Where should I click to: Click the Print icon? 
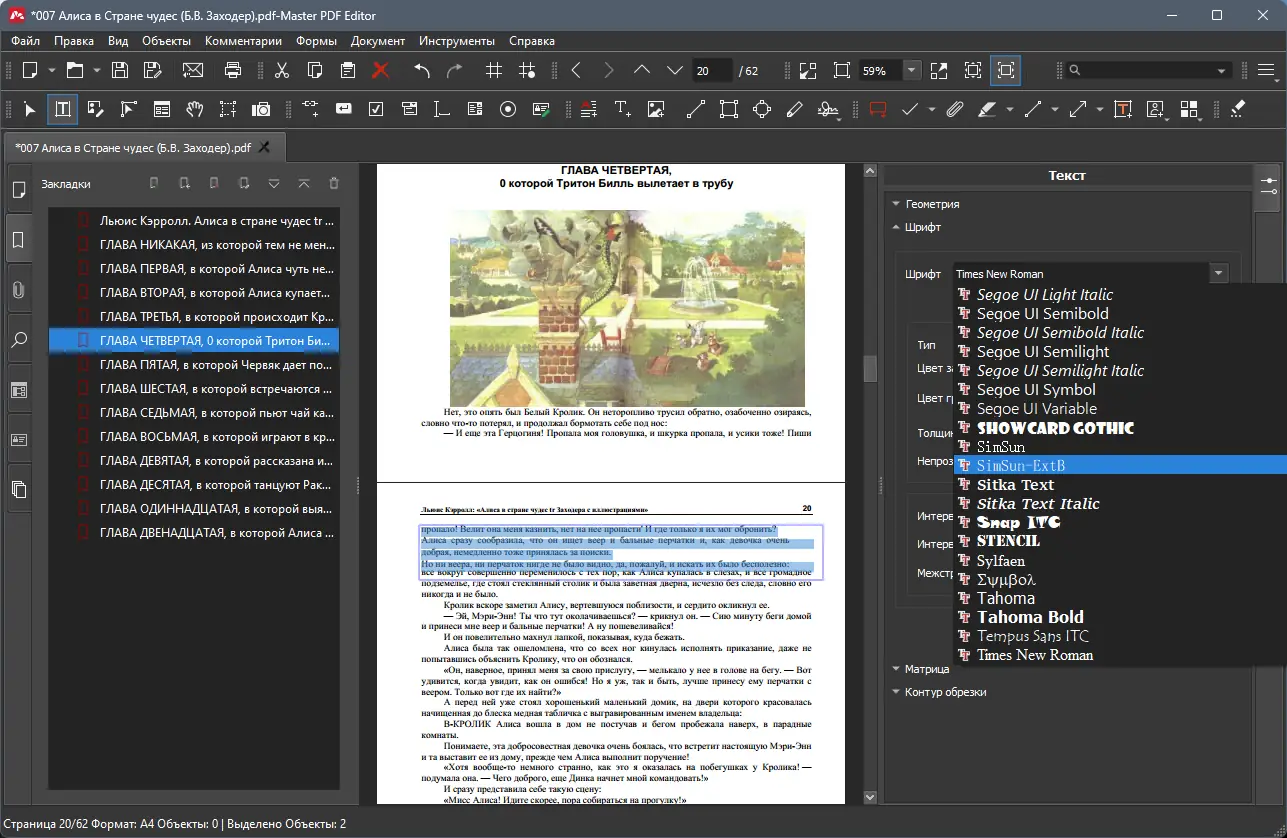(x=233, y=70)
